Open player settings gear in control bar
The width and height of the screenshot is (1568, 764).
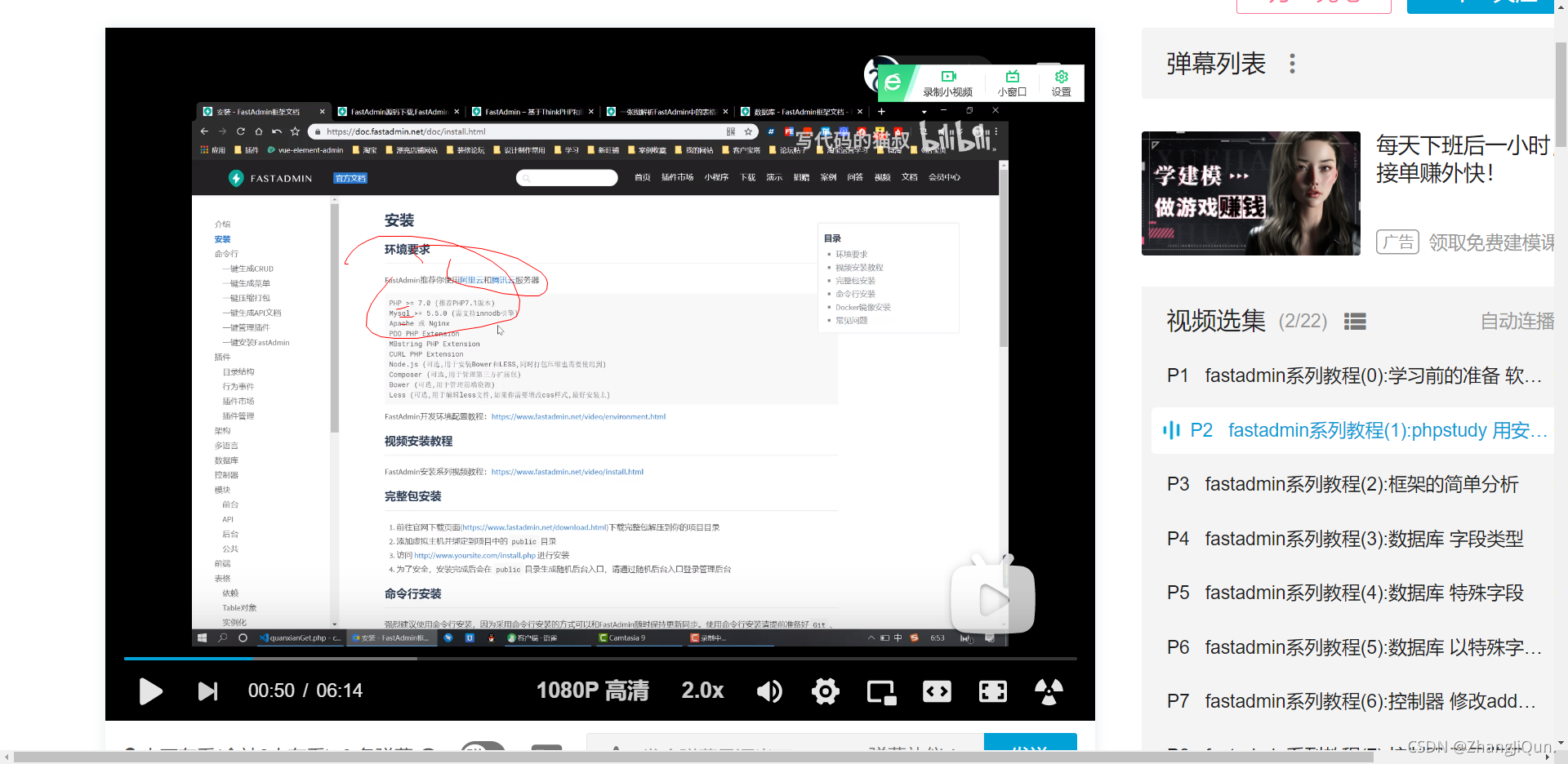click(826, 691)
